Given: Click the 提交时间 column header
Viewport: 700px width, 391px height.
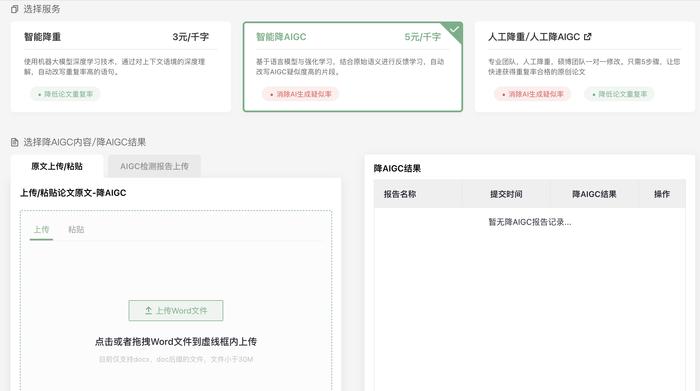Looking at the screenshot, I should tap(506, 194).
